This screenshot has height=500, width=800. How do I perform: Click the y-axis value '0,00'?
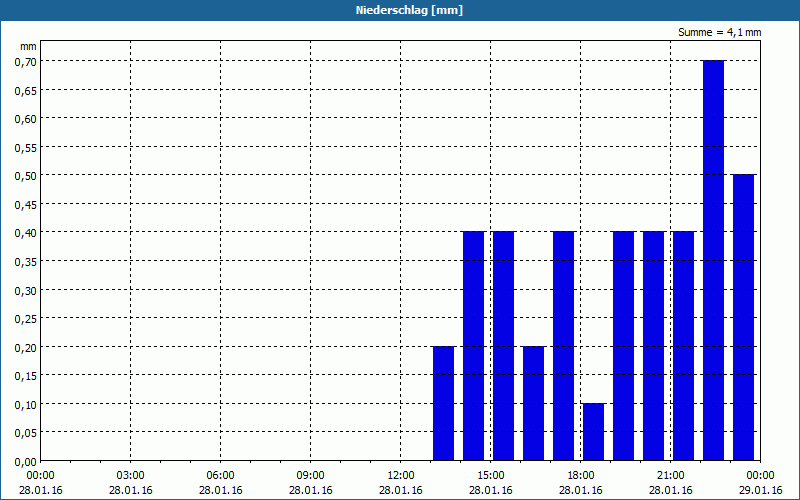click(25, 461)
